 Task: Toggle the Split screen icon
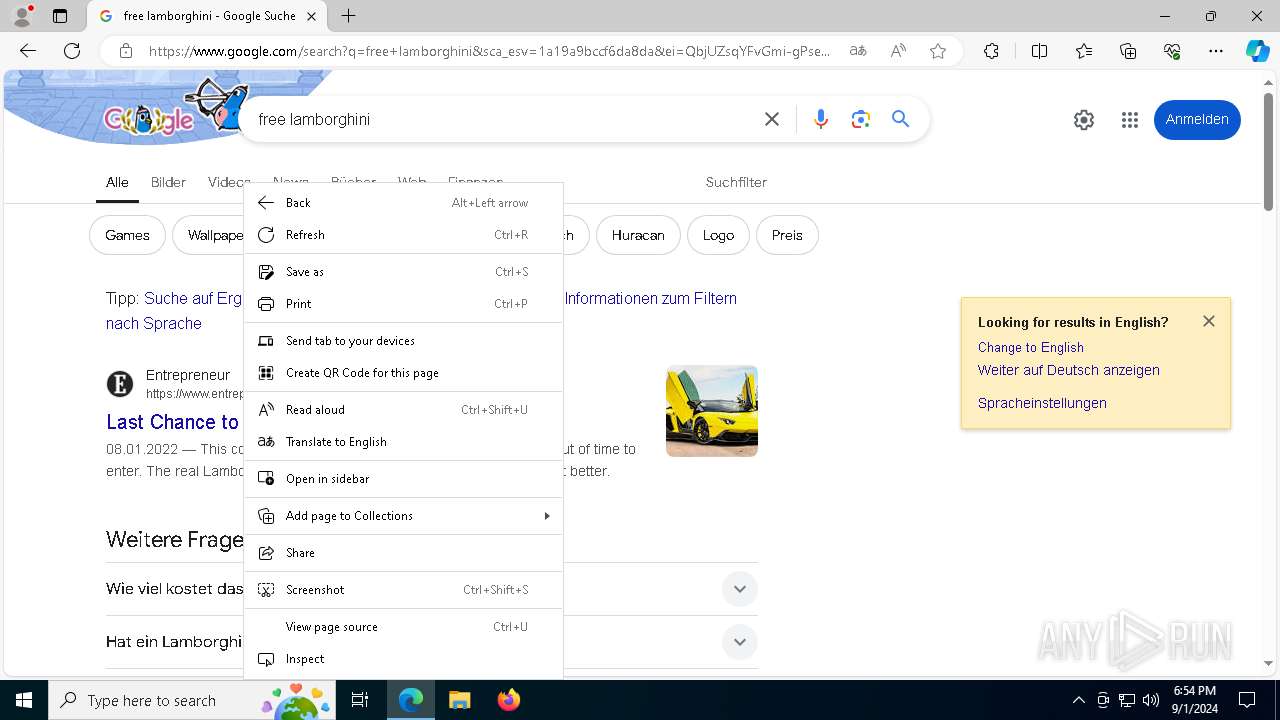(1039, 51)
